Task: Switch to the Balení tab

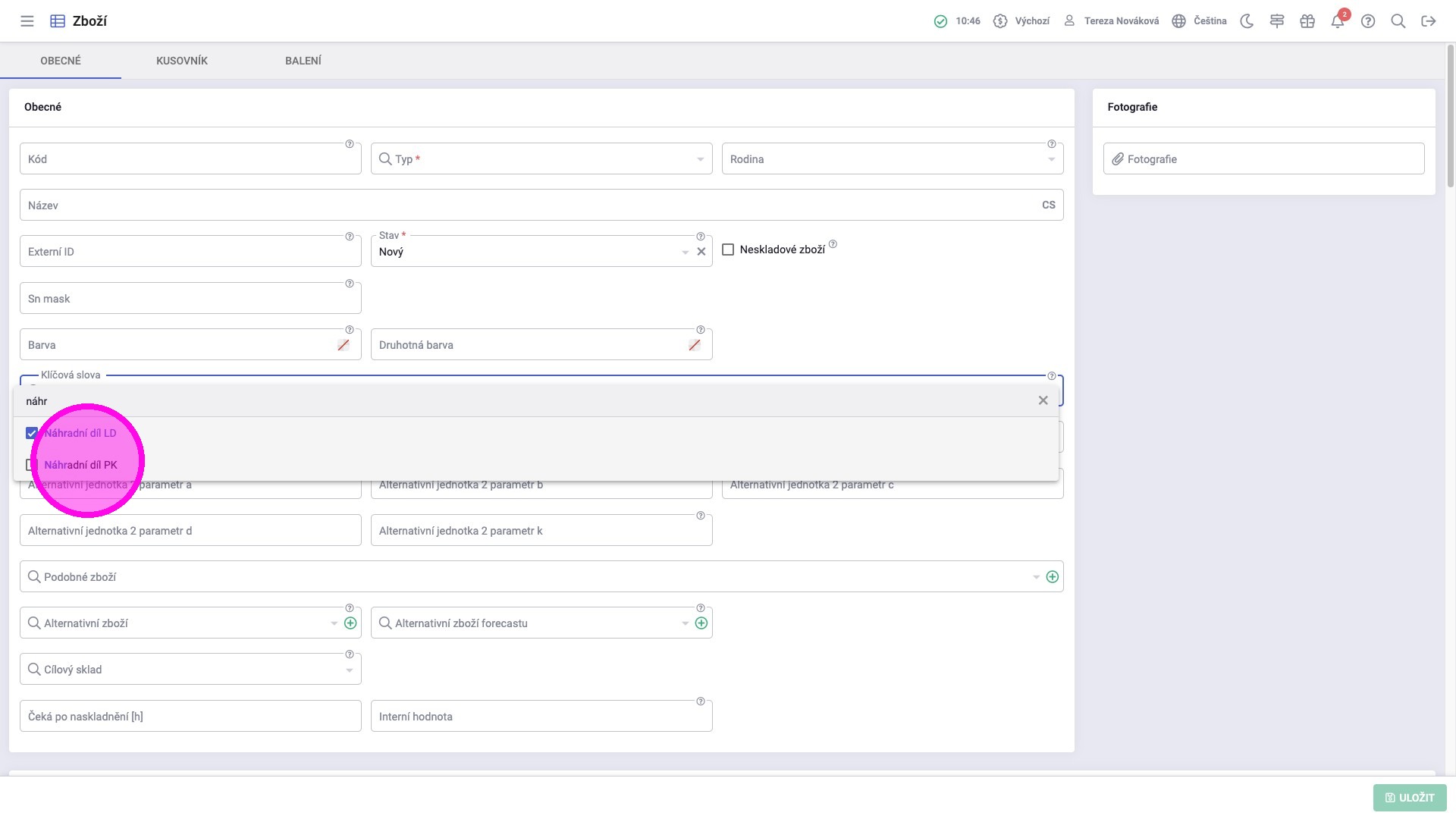Action: coord(303,61)
